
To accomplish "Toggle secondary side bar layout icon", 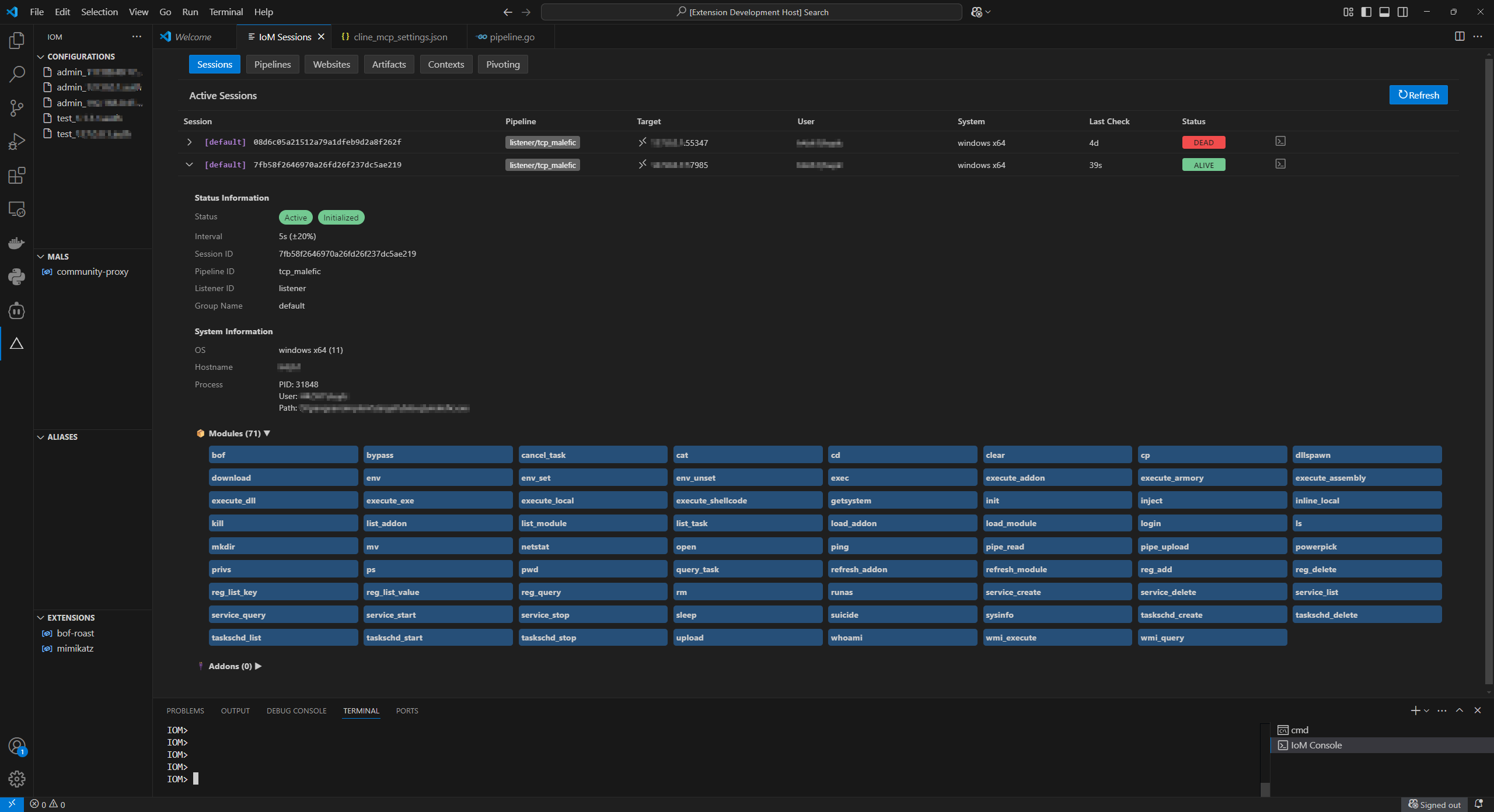I will point(1402,12).
